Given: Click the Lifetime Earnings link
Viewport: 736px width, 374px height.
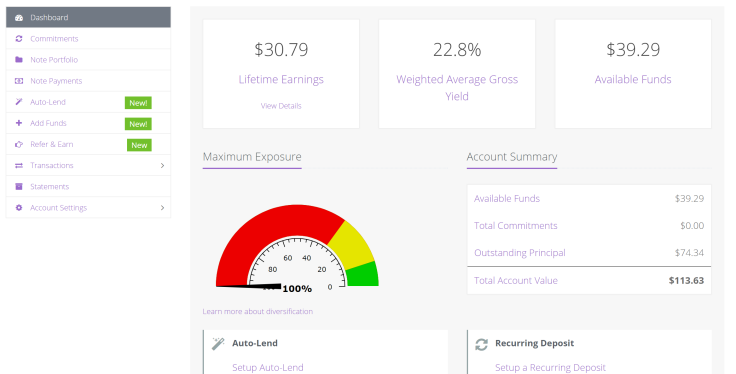Looking at the screenshot, I should point(281,79).
